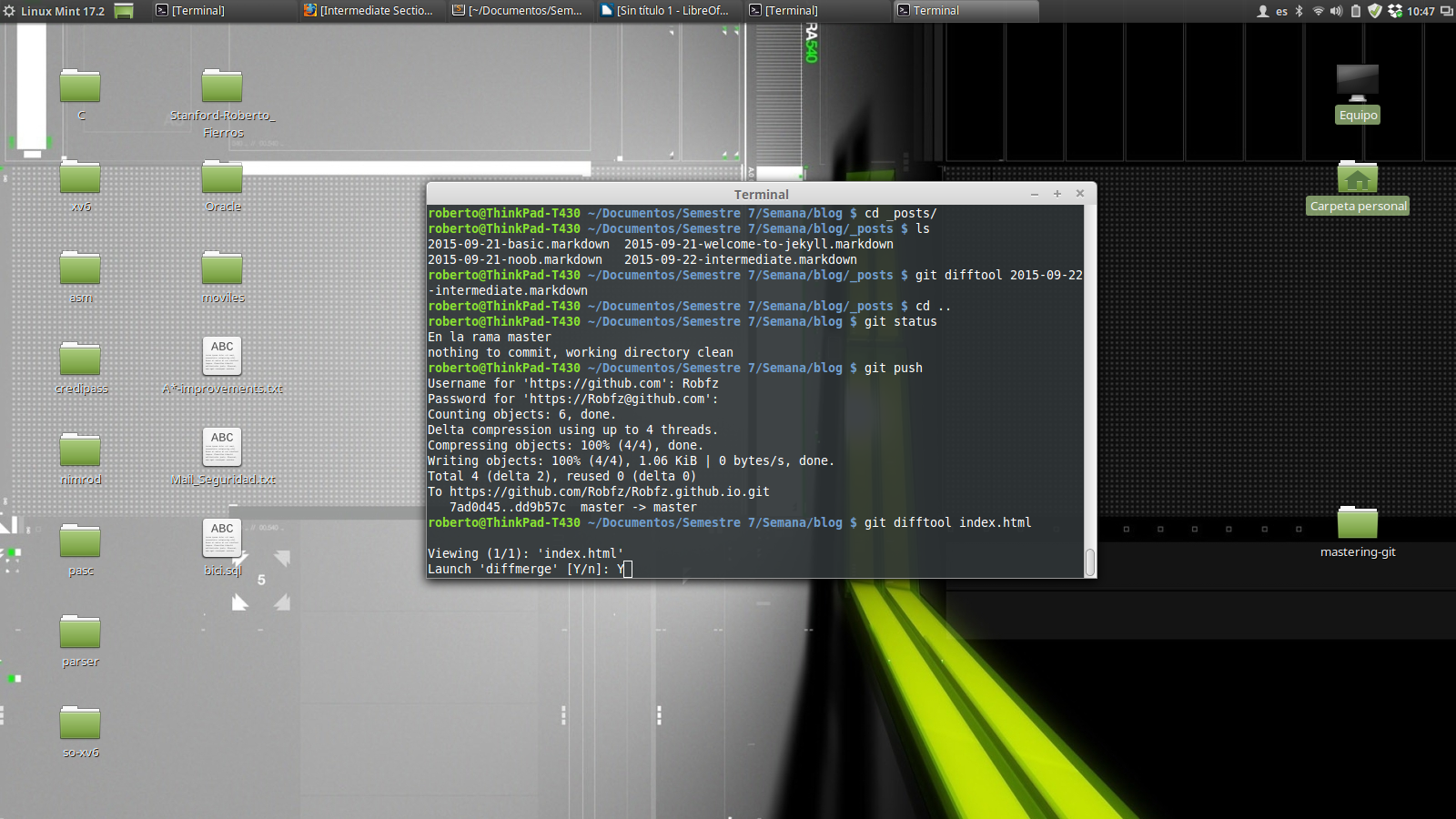Image resolution: width=1456 pixels, height=819 pixels.
Task: Click the volume speaker icon
Action: (1336, 11)
